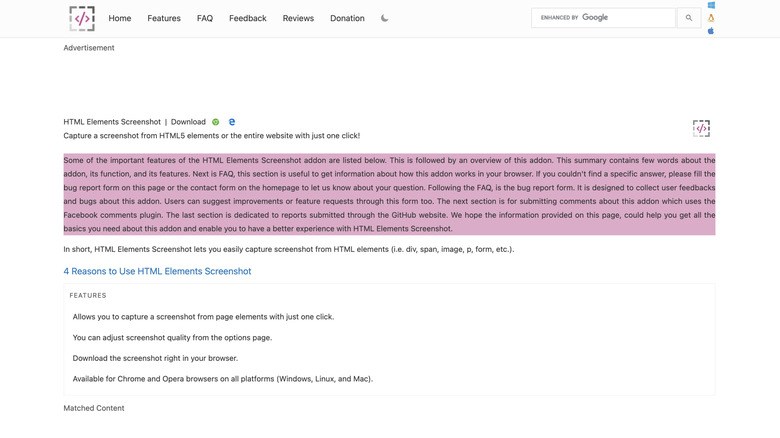780x438 pixels.
Task: Click the "HTML Elements Screenshot" title text
Action: click(112, 122)
